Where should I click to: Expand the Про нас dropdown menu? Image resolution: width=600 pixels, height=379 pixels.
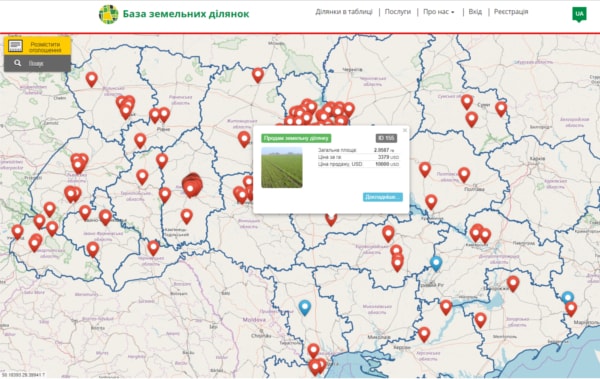tap(439, 12)
